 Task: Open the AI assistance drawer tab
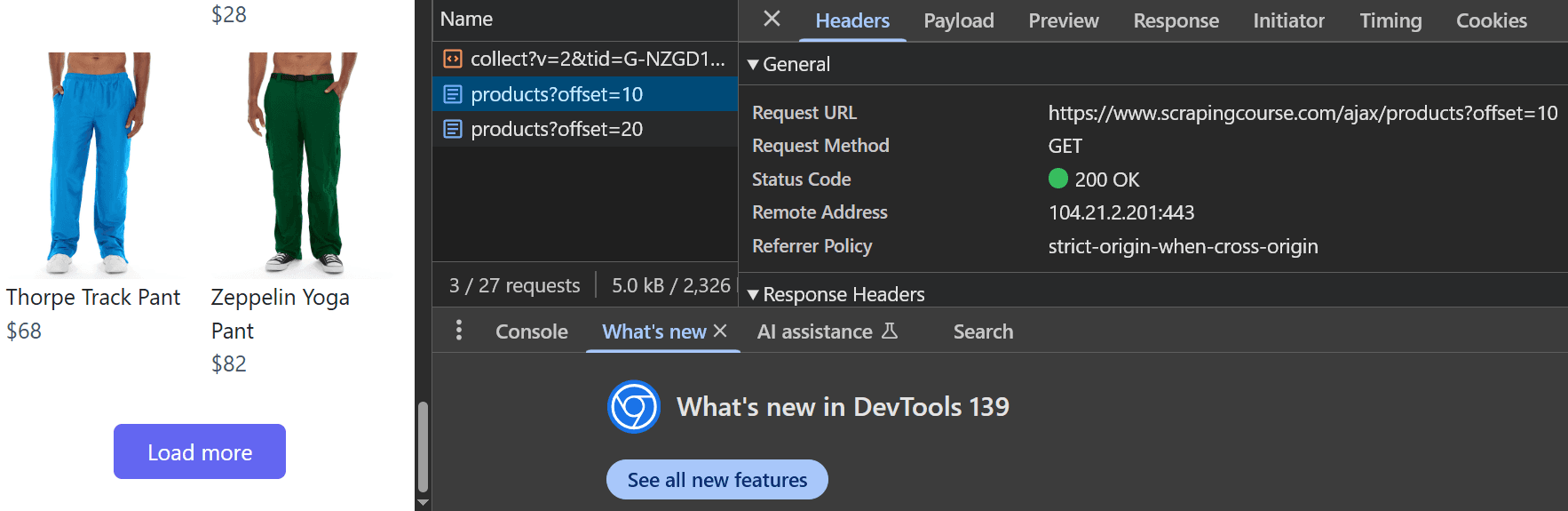pyautogui.click(x=815, y=331)
